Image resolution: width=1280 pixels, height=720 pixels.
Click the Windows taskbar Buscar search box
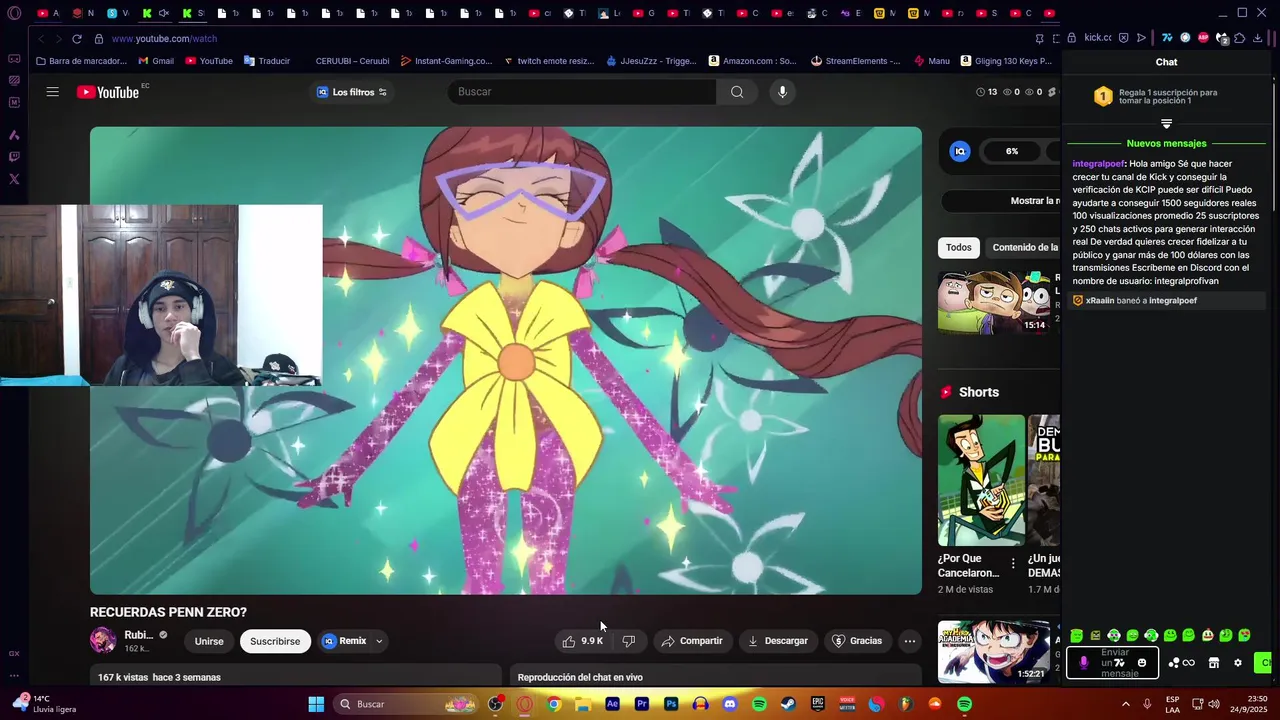coord(405,704)
